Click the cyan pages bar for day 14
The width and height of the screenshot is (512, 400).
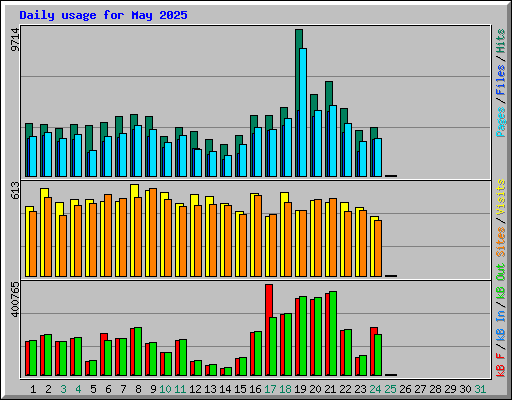coord(228,166)
